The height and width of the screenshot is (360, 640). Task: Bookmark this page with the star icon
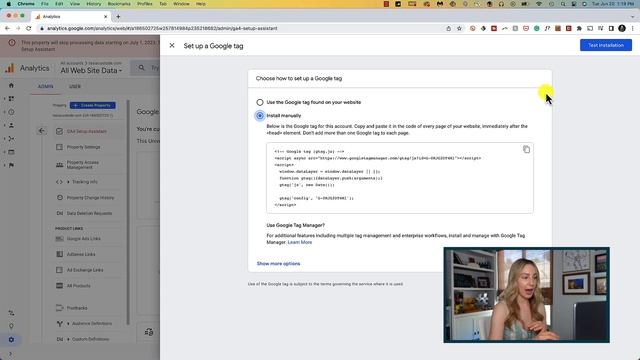[x=459, y=28]
